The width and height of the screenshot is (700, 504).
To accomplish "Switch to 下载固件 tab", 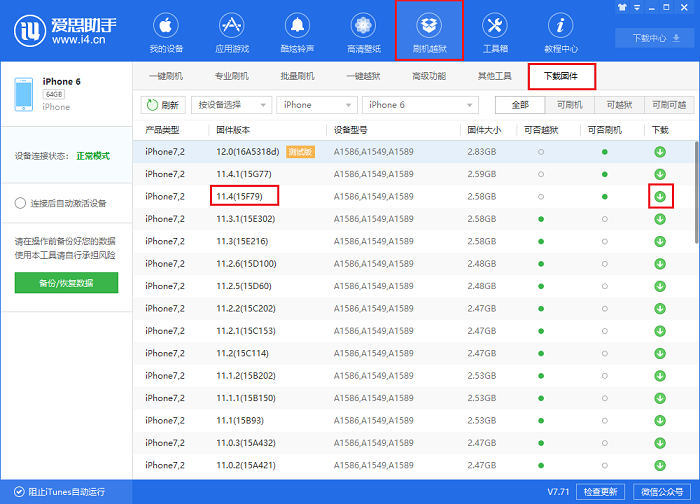I will (561, 76).
